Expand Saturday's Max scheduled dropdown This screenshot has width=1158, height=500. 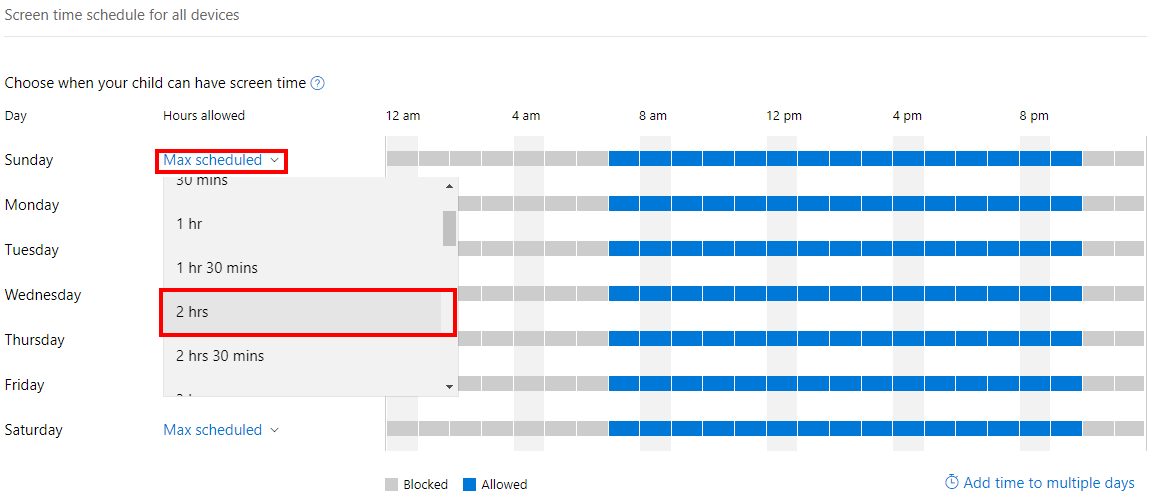coord(221,430)
